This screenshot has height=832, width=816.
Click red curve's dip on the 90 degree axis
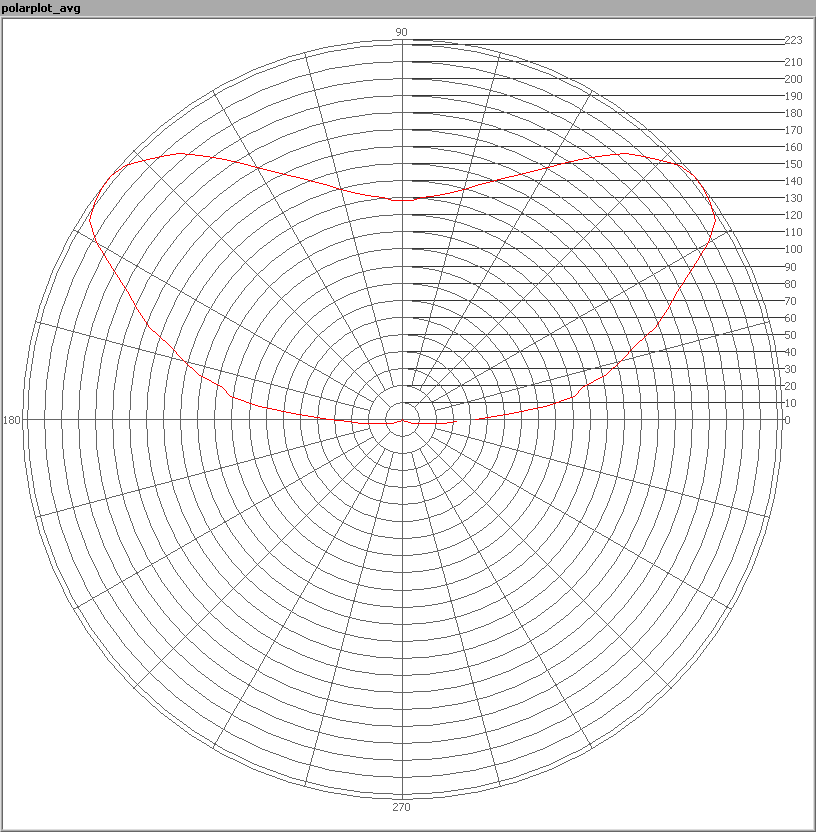pos(402,200)
